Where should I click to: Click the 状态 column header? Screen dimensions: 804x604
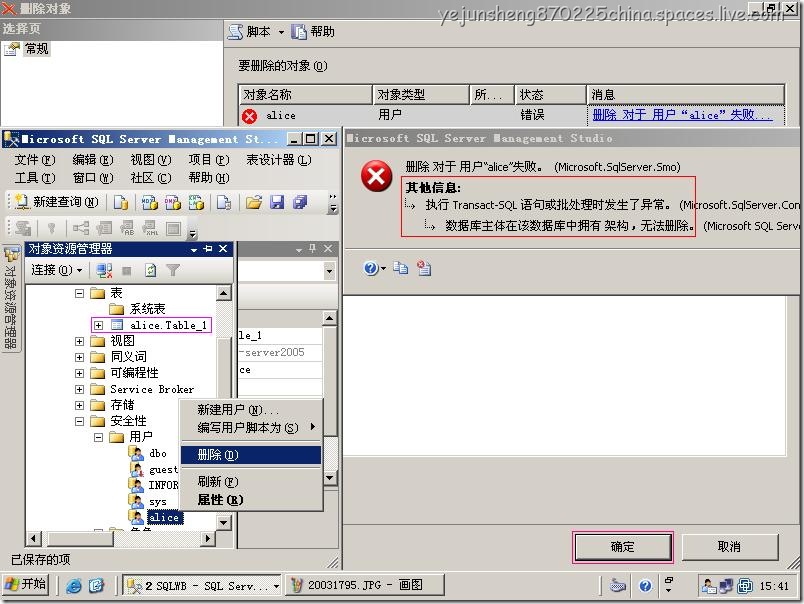[550, 95]
